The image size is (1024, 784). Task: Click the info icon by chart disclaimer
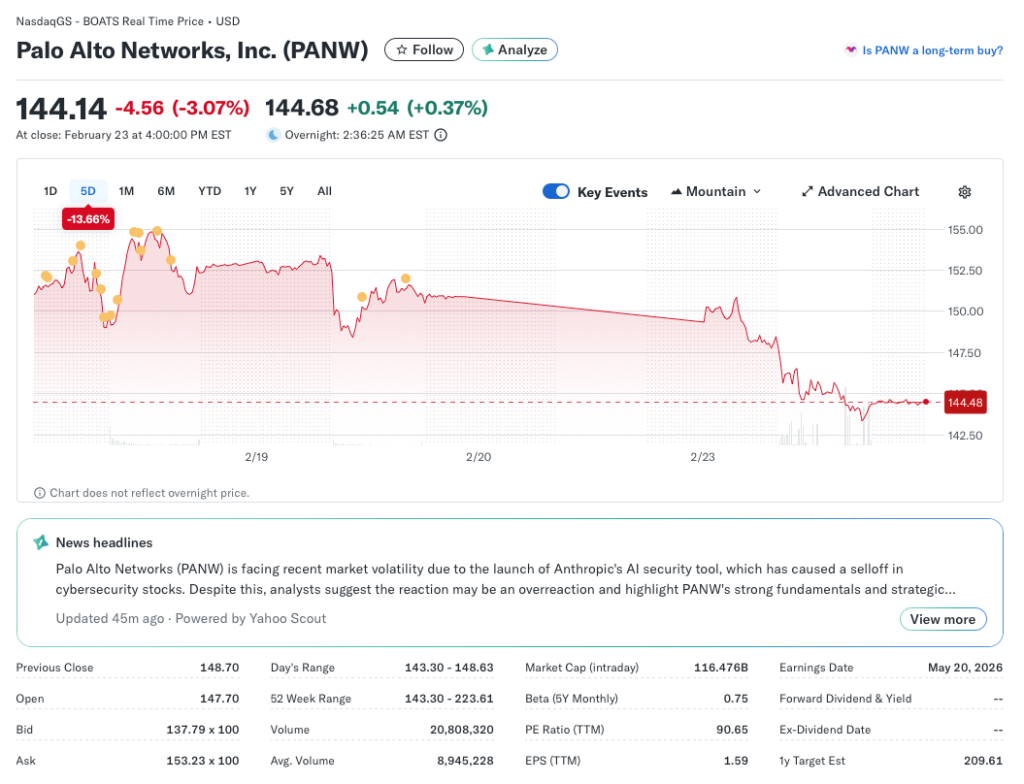click(x=40, y=493)
